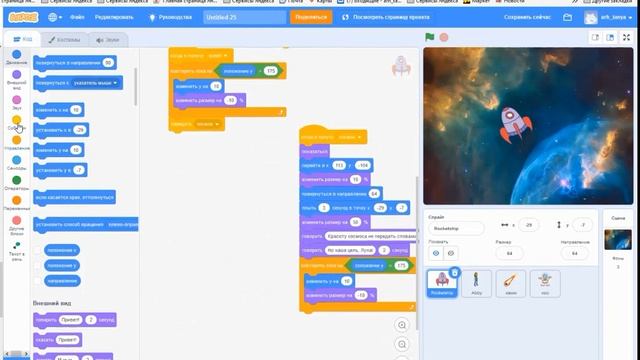Select the fourth robot sprite thumbnail

pos(545,283)
